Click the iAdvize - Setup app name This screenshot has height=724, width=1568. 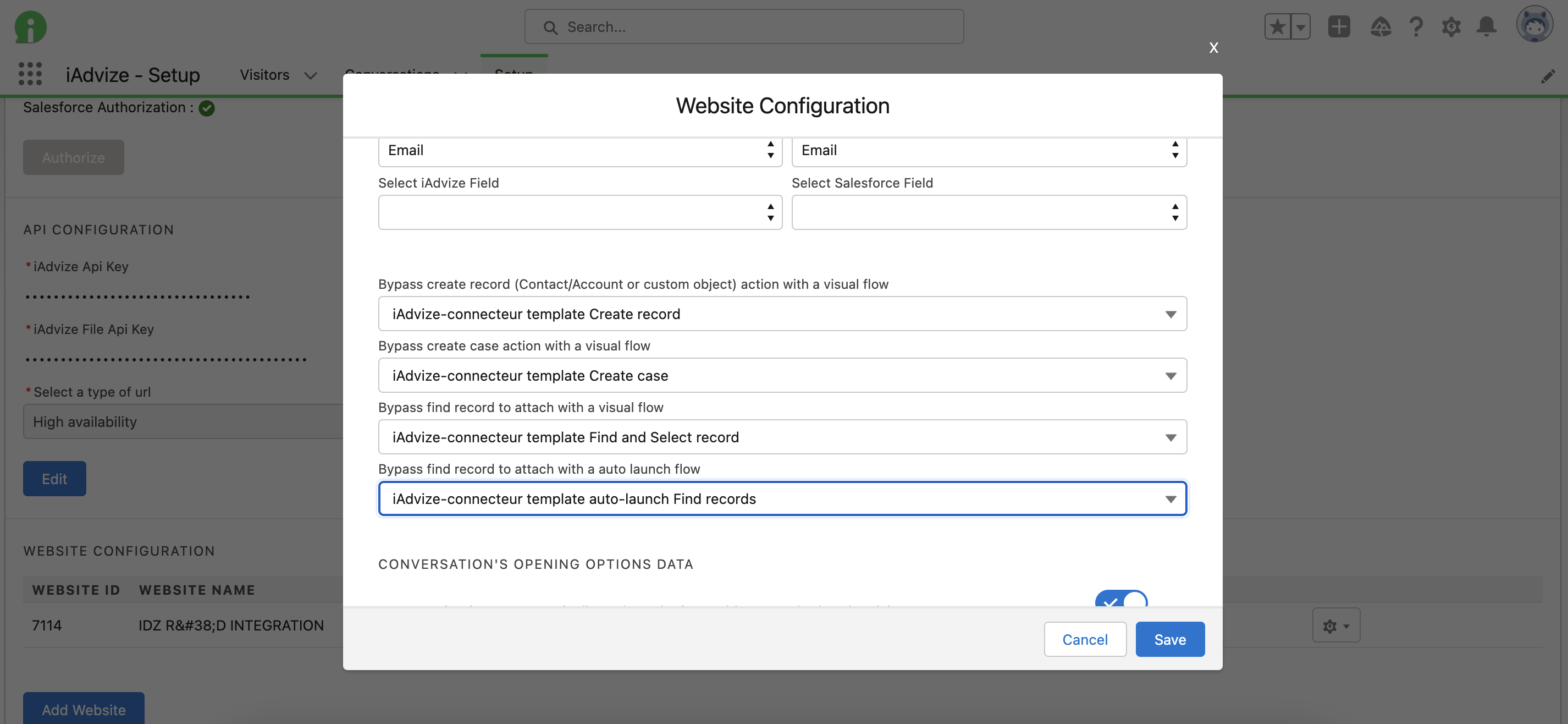[132, 75]
